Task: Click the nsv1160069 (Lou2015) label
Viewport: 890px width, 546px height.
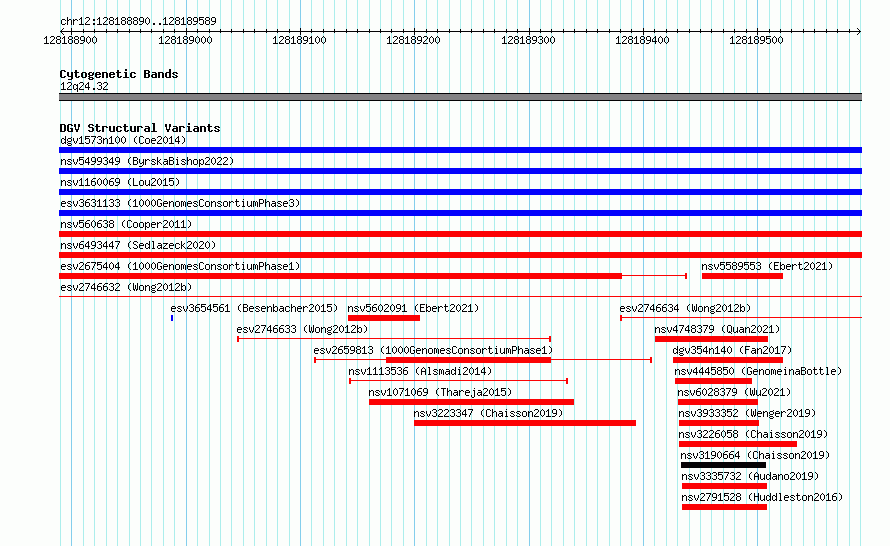Action: pyautogui.click(x=120, y=182)
